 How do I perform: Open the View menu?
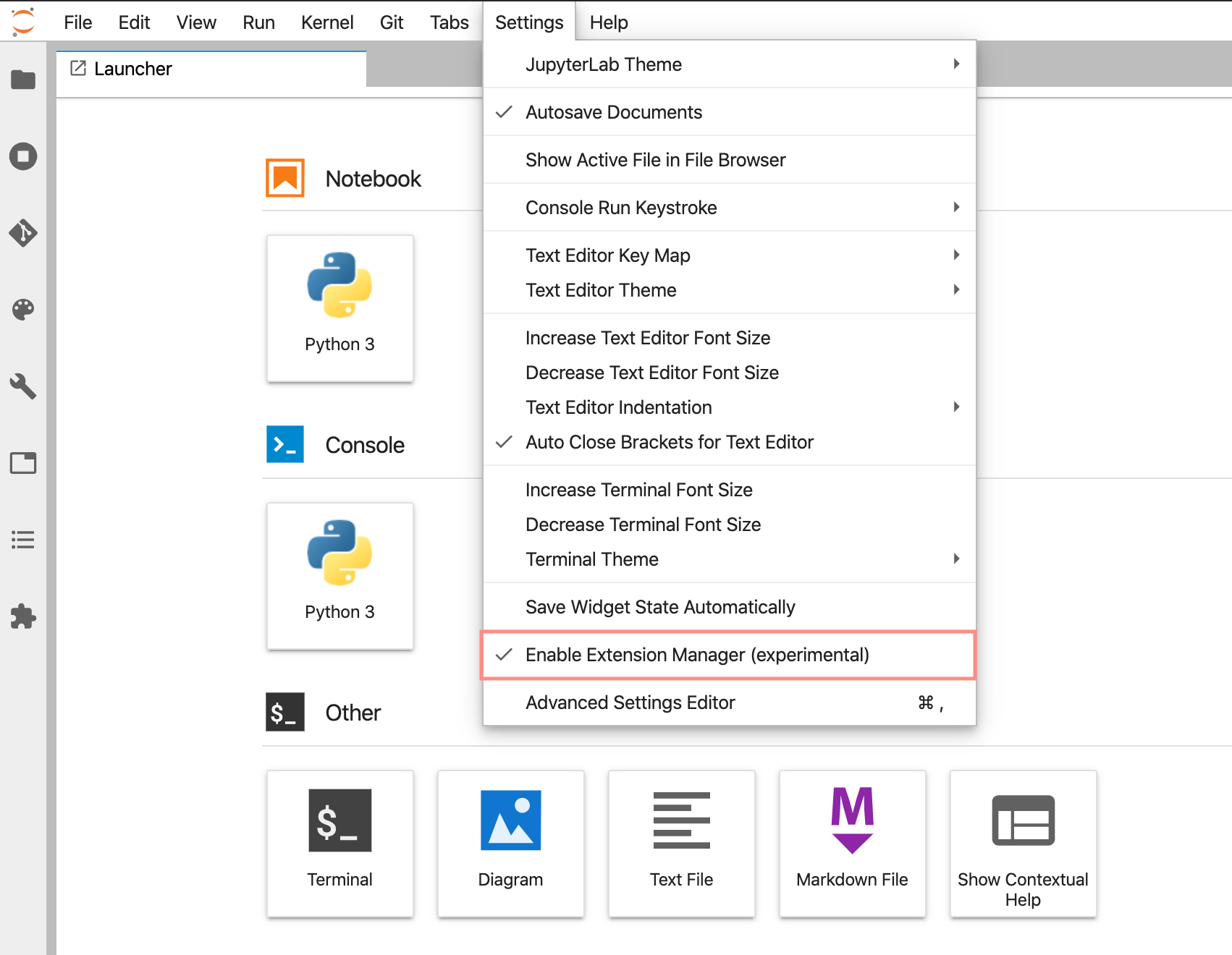196,22
